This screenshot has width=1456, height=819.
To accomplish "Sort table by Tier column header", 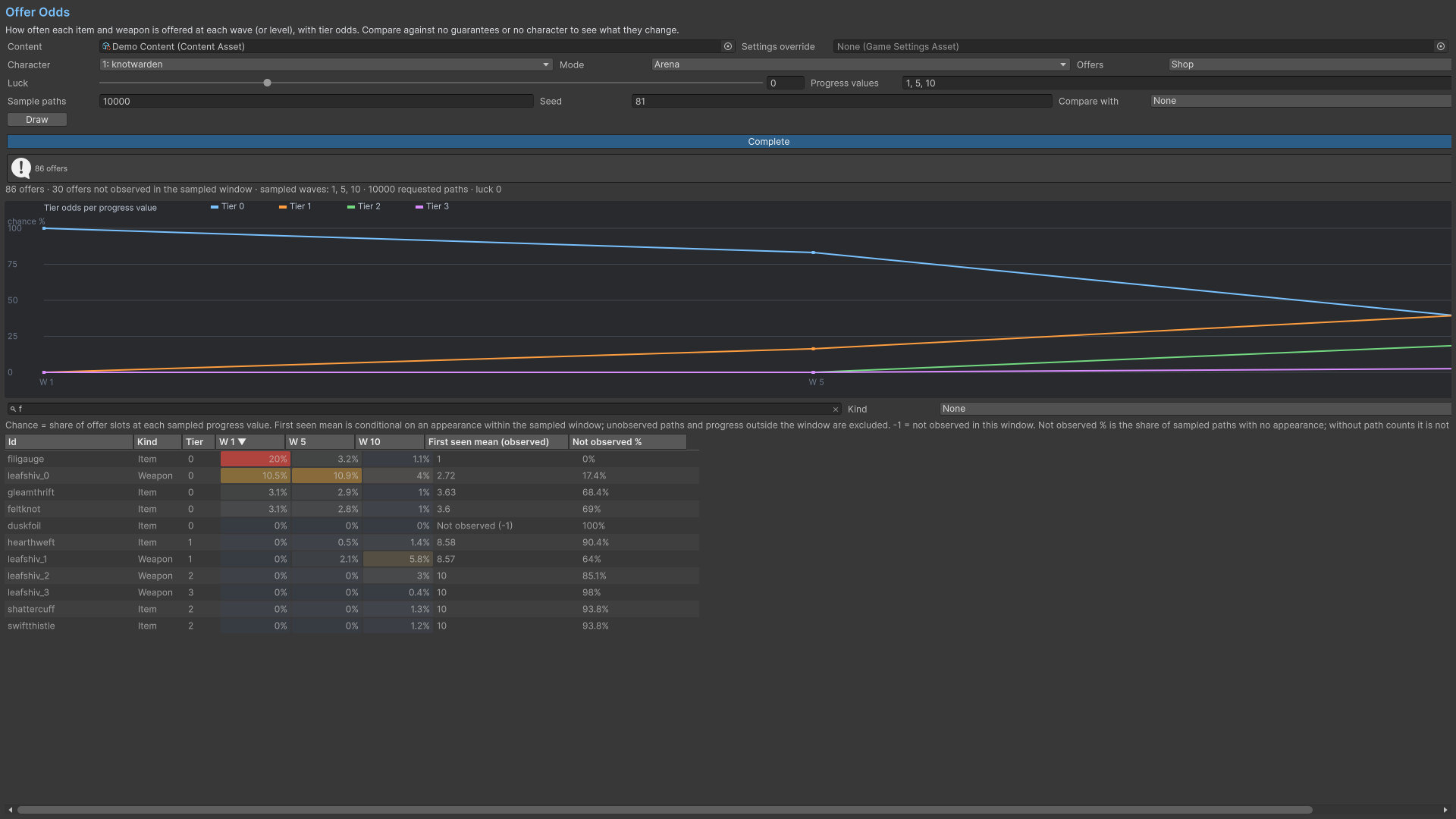I will [x=199, y=442].
